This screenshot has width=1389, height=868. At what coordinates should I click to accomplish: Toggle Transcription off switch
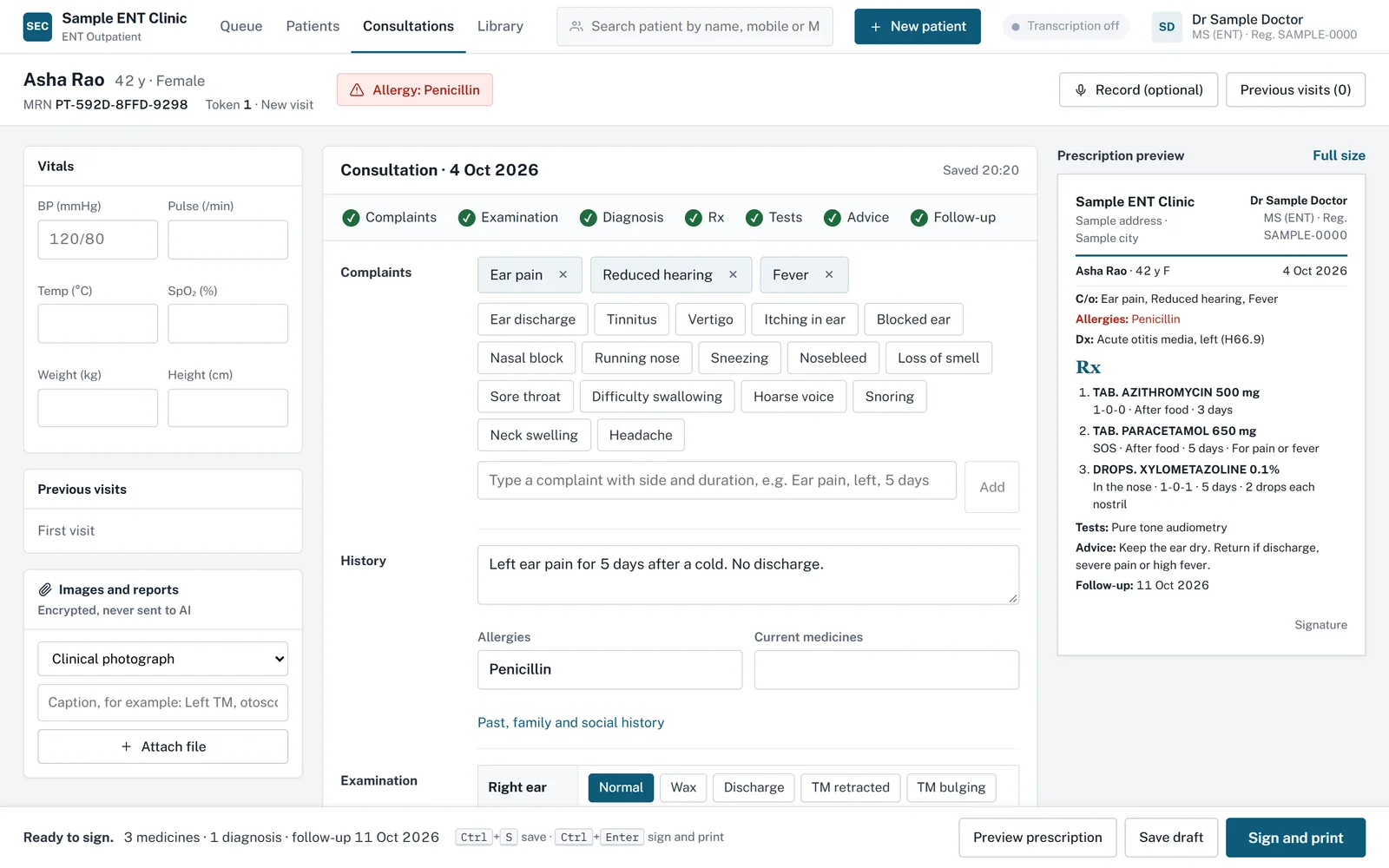tap(1065, 27)
